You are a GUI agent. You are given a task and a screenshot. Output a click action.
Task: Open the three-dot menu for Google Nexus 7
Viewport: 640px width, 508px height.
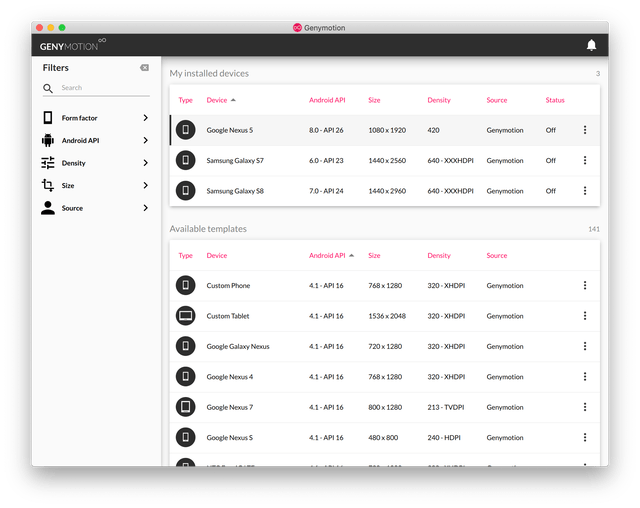click(585, 407)
